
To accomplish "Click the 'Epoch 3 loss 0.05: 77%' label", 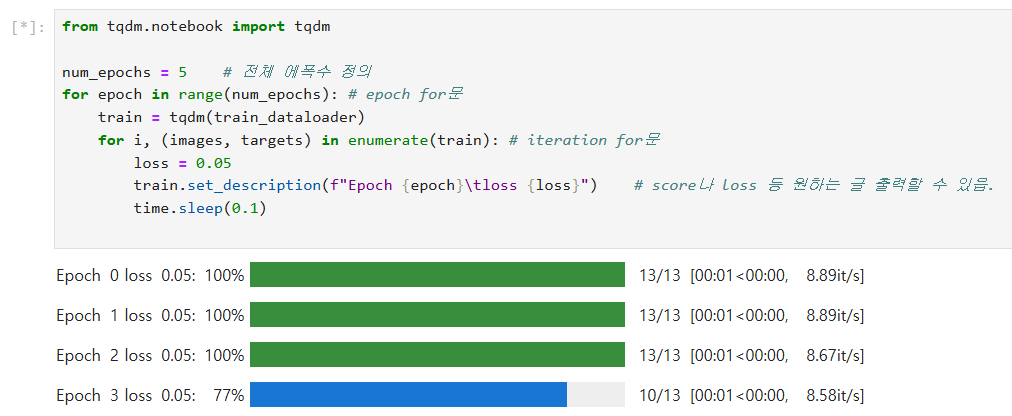I will pyautogui.click(x=150, y=395).
